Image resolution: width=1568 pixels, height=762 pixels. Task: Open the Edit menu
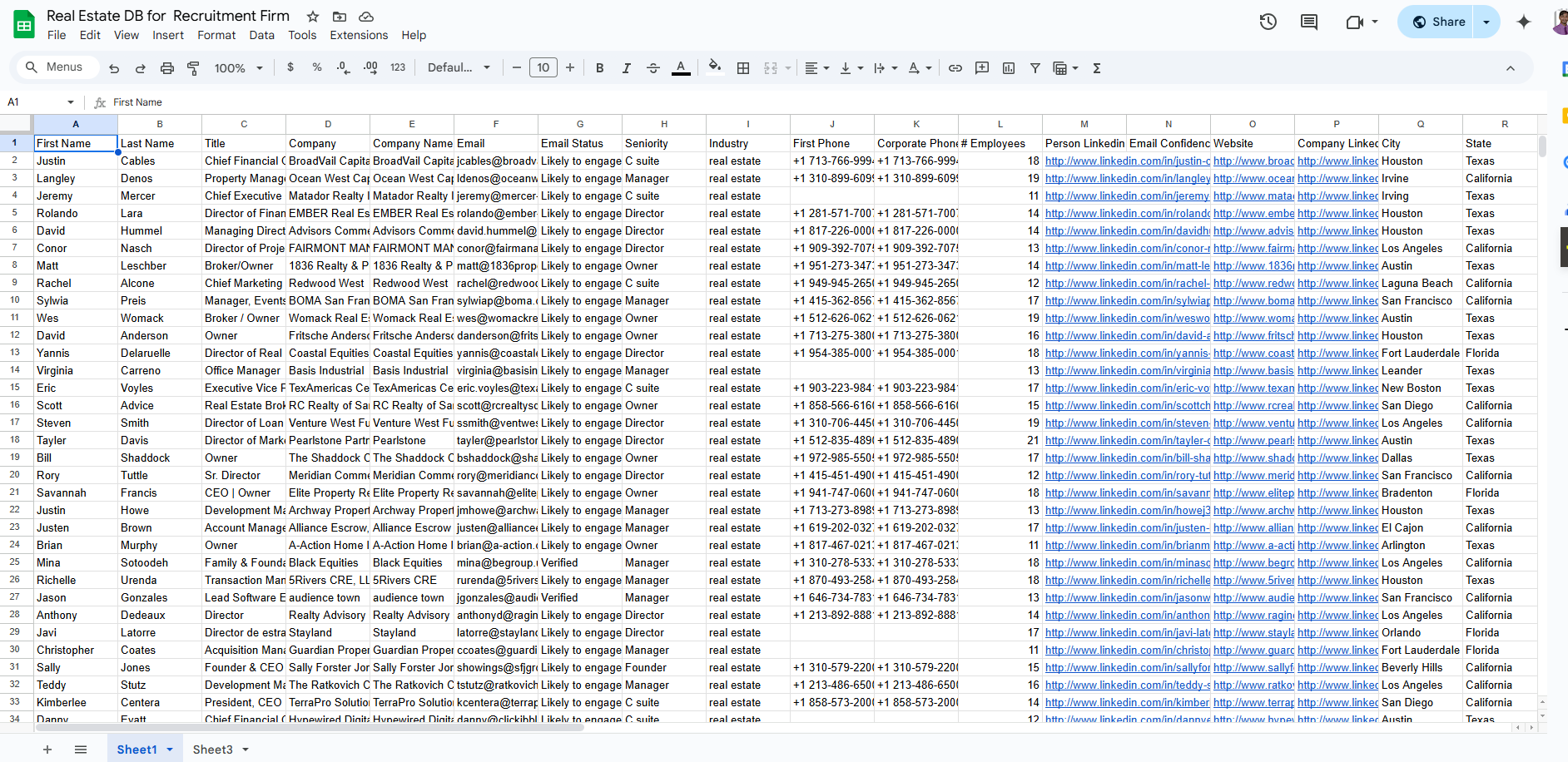pos(90,35)
